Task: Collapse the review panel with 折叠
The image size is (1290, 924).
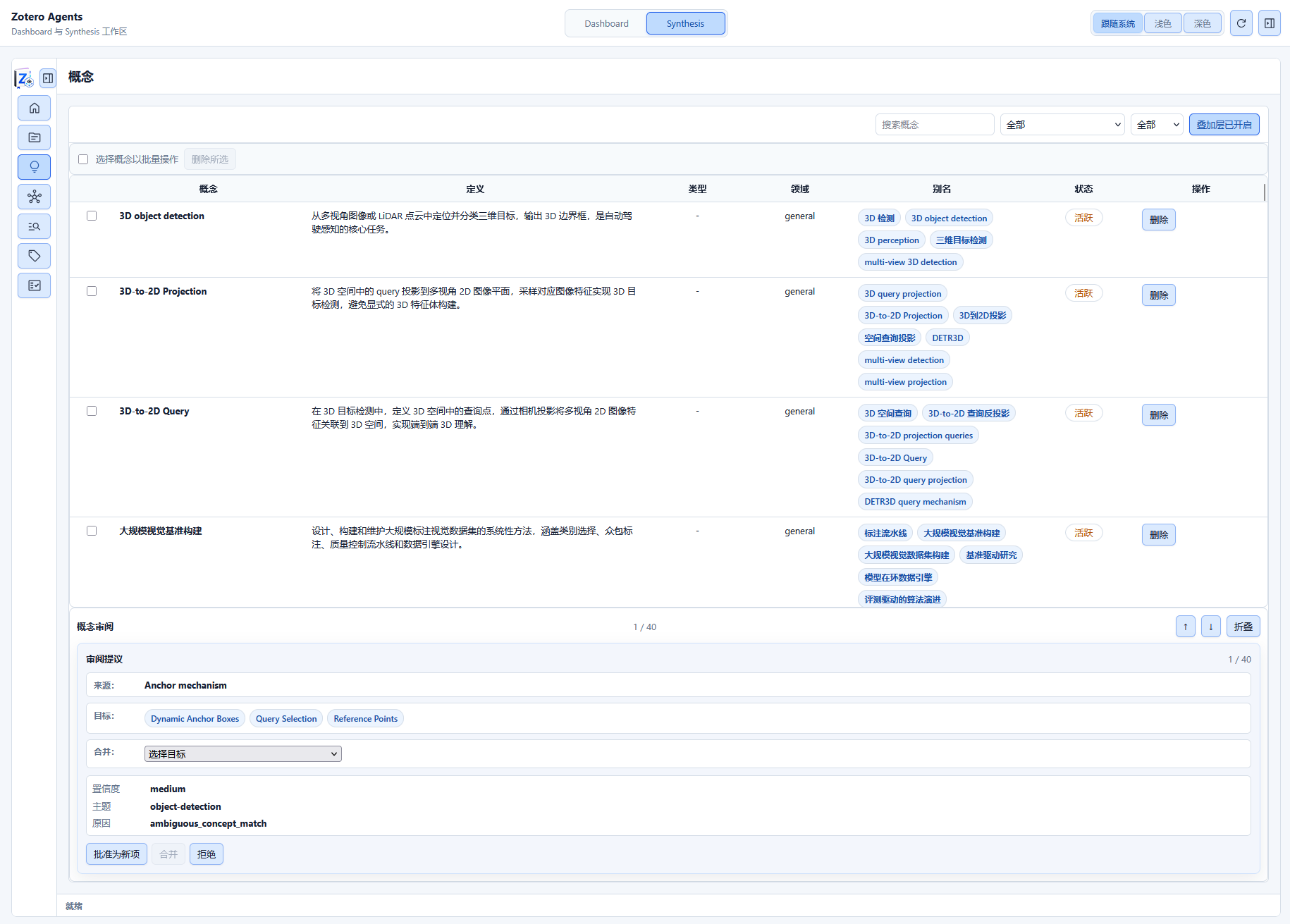Action: 1243,627
